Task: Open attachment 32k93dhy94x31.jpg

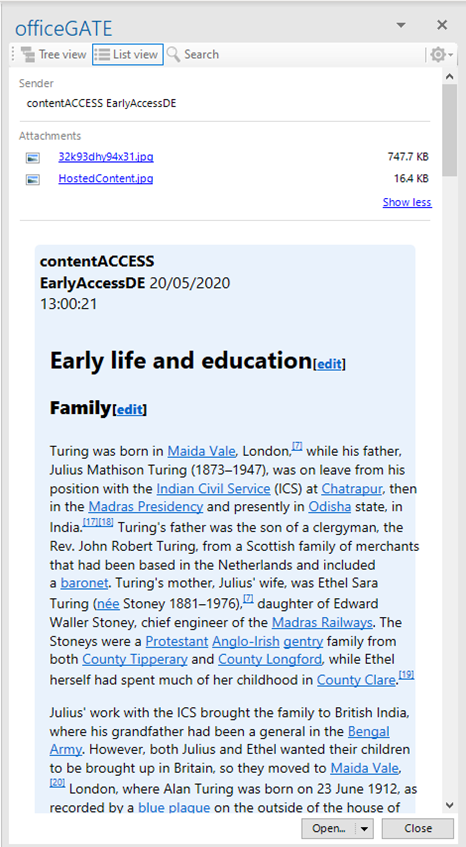Action: (x=106, y=157)
